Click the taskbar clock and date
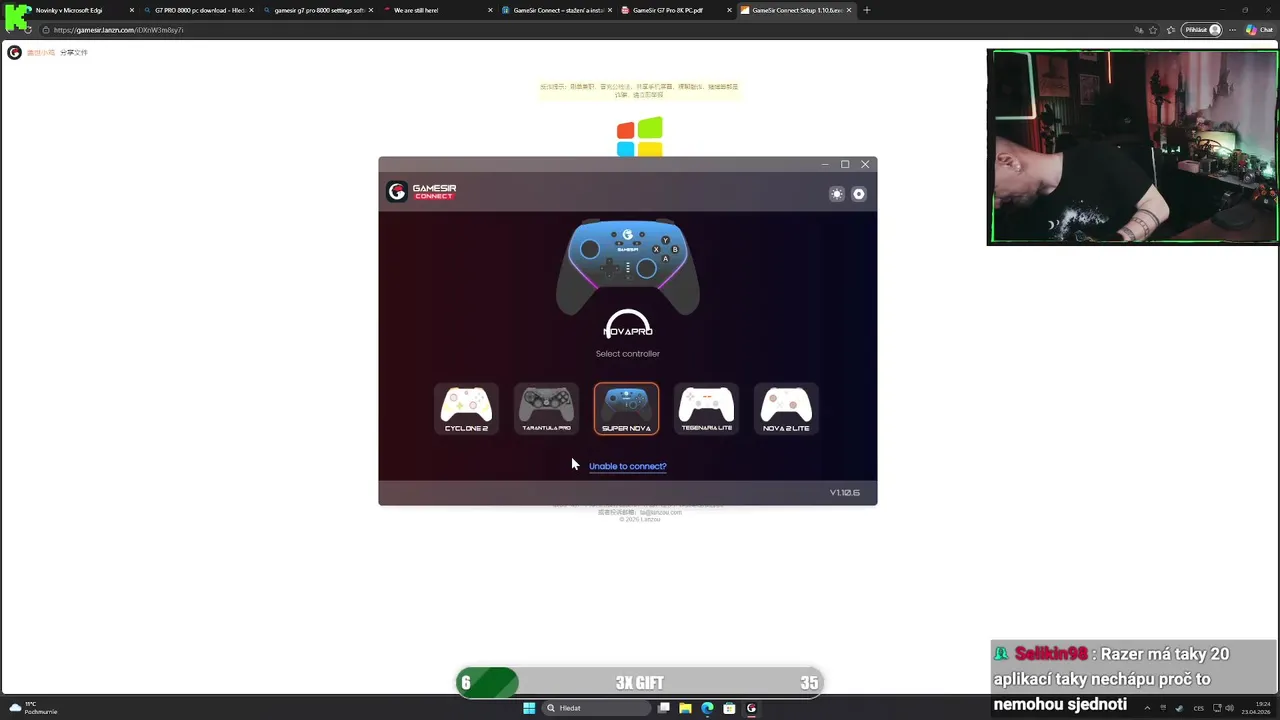 coord(1256,708)
